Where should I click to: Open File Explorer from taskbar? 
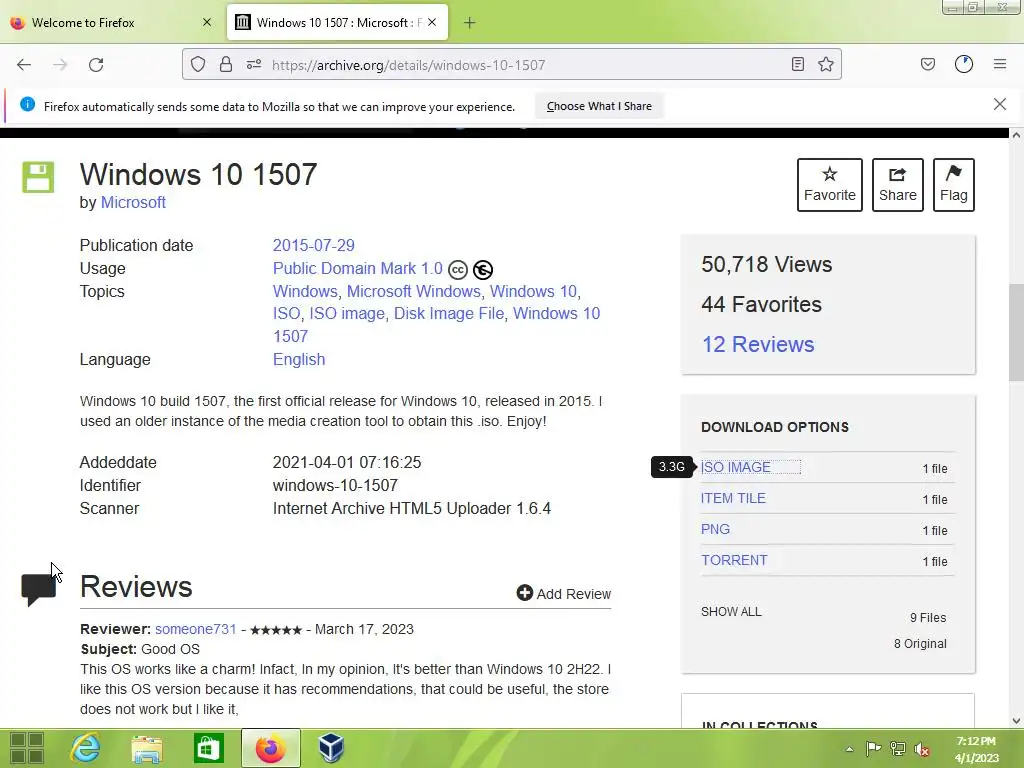(147, 748)
